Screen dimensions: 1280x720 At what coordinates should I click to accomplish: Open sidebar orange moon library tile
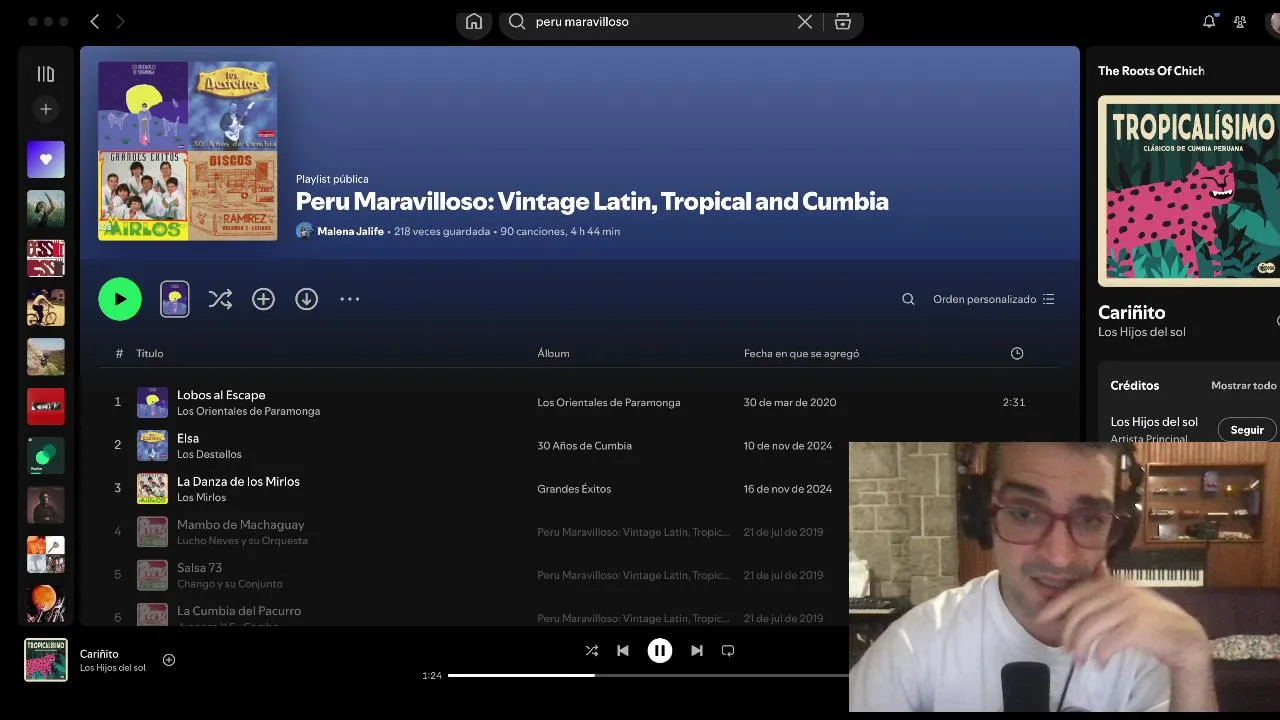coord(46,604)
